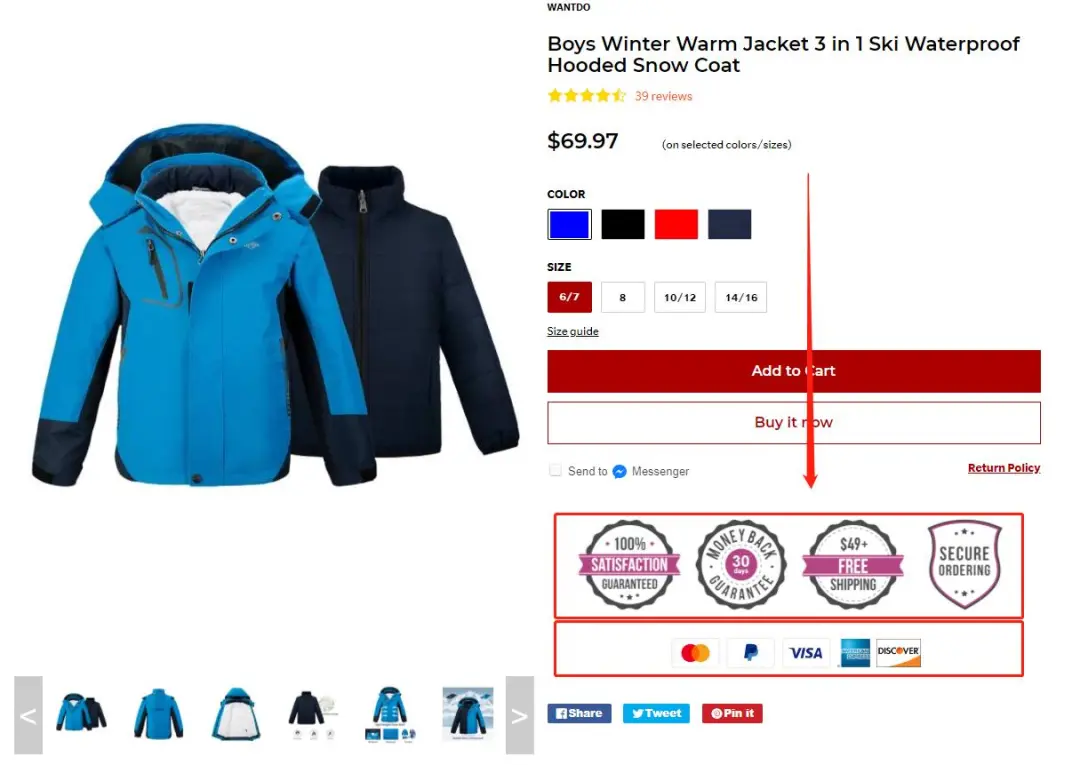Click the PayPal payment icon
Screen dimensions: 1080x765
point(751,652)
